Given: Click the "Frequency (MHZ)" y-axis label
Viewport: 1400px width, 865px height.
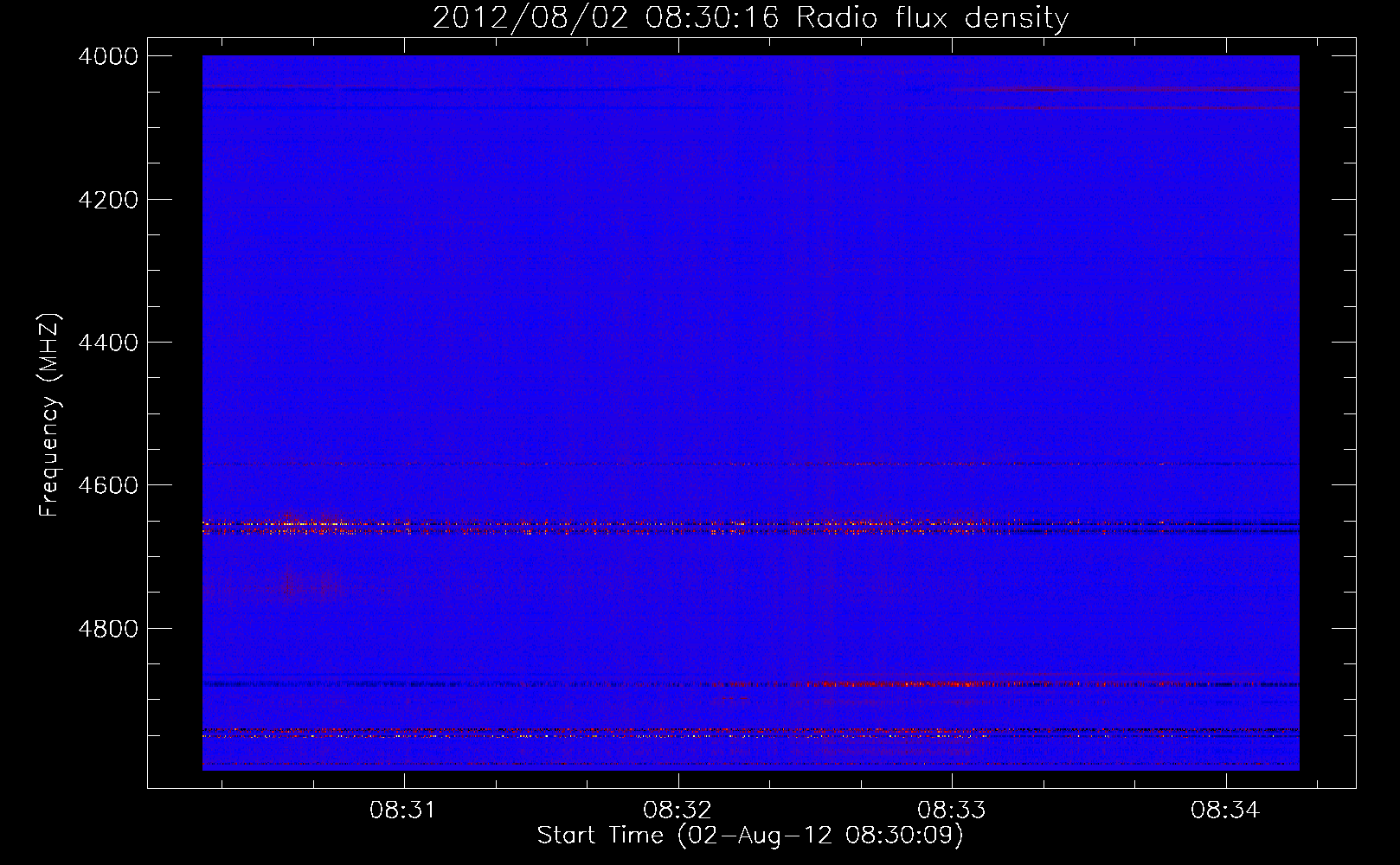Looking at the screenshot, I should (50, 415).
